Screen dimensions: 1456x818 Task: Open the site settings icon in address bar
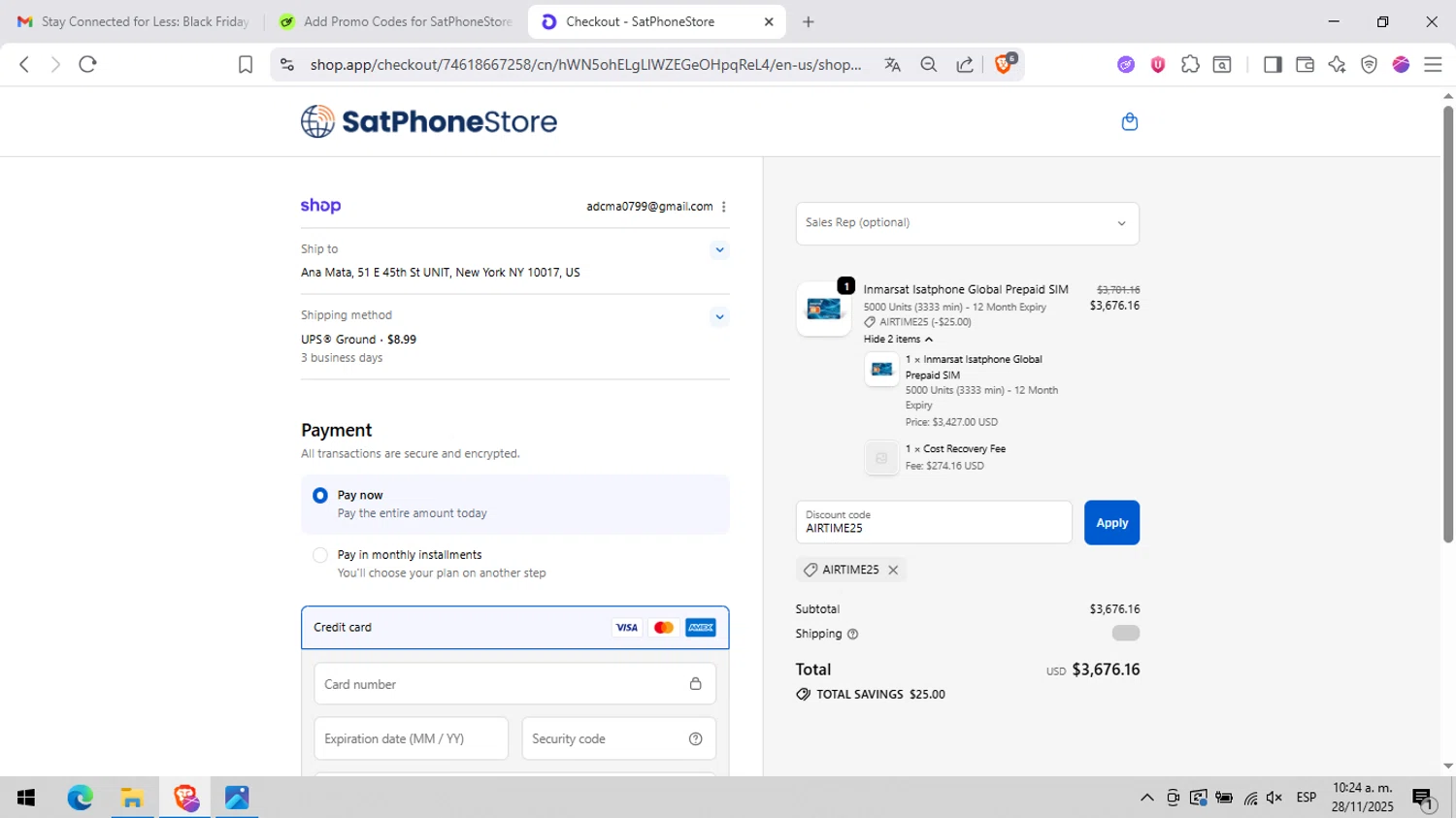coord(286,64)
